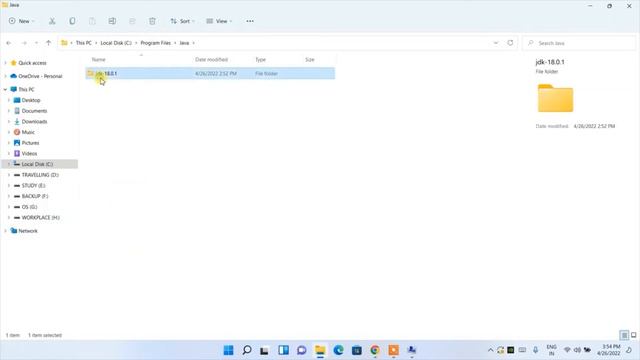This screenshot has height=360, width=640.
Task: Open the Sort dropdown menu
Action: point(182,21)
